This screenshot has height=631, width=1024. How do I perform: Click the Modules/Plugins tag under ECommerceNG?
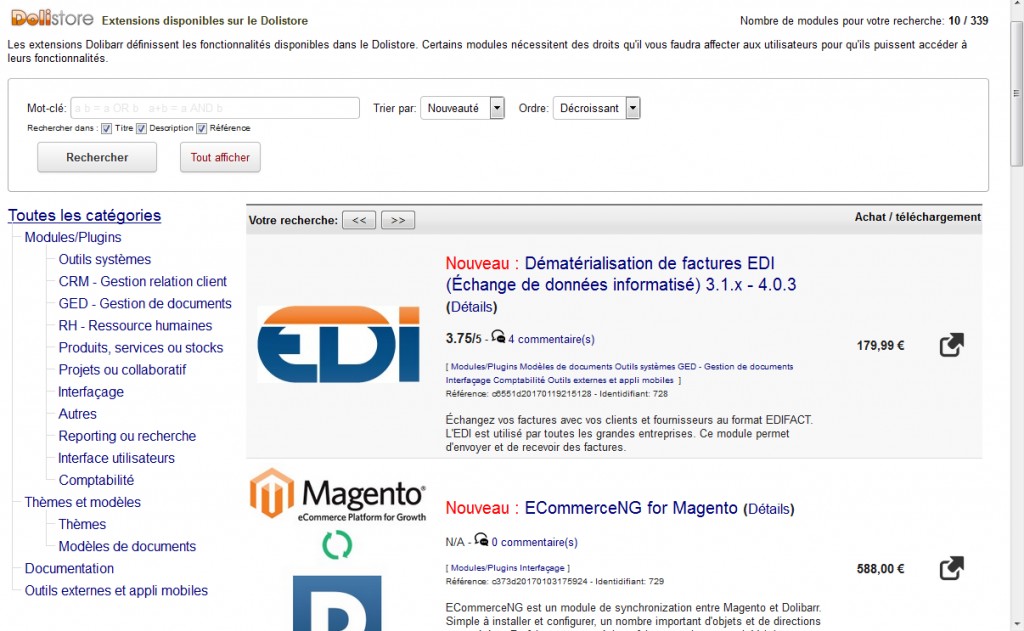(x=484, y=568)
